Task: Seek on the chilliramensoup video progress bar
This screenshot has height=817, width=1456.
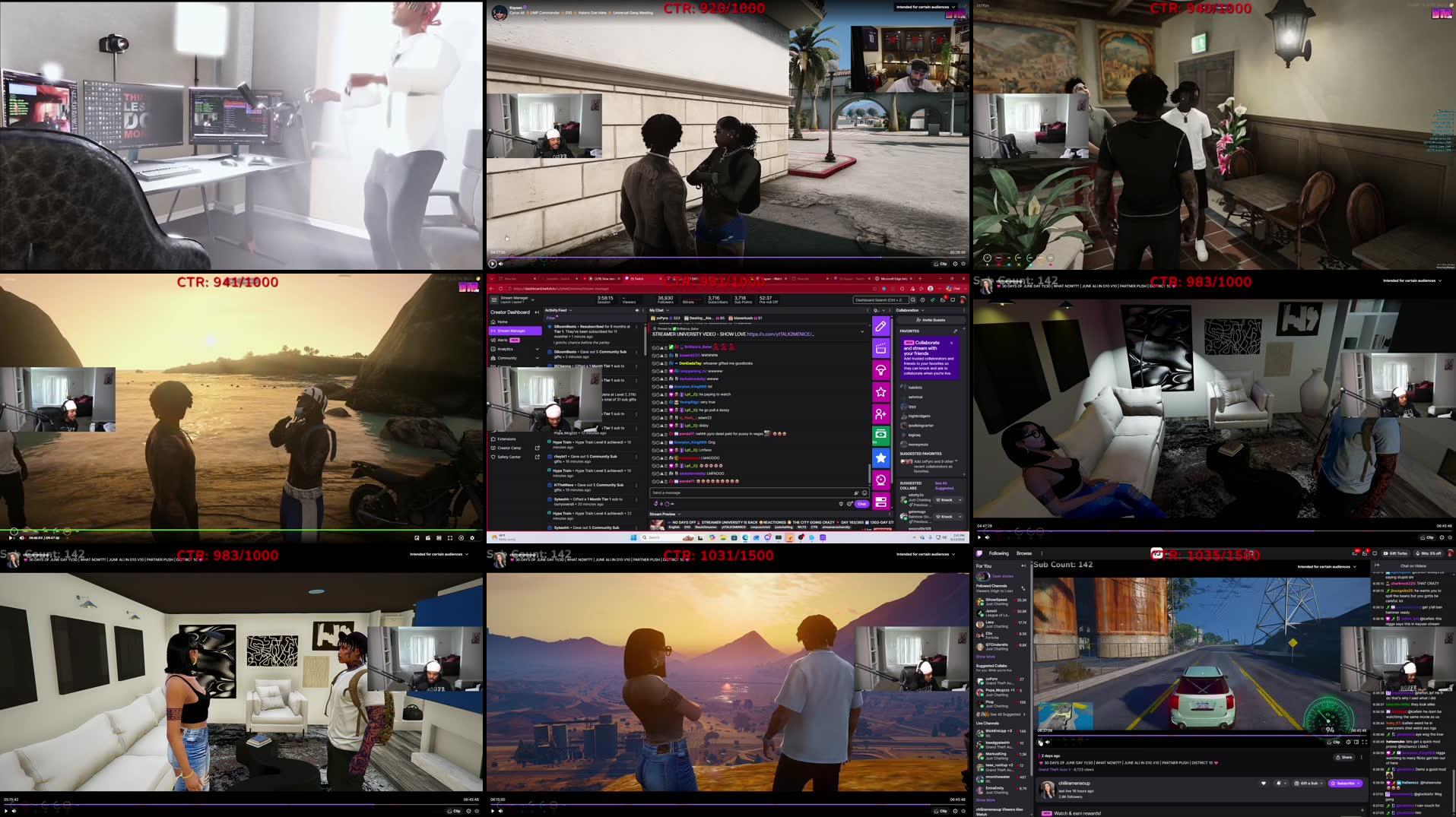Action: (x=1201, y=735)
